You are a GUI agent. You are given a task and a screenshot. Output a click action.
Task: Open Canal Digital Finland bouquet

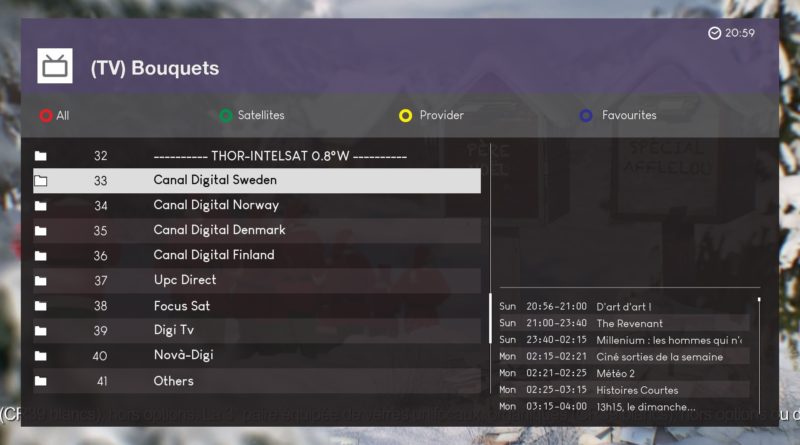[x=257, y=256]
